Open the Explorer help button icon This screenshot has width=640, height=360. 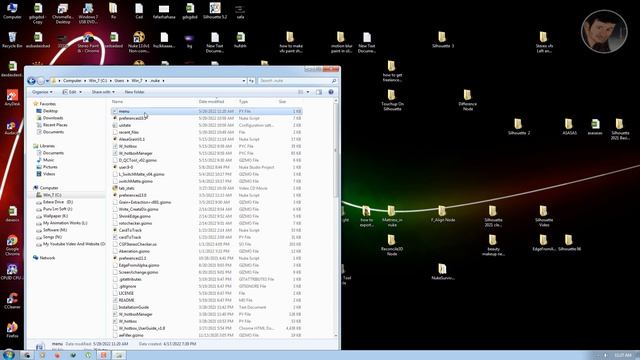pyautogui.click(x=331, y=92)
